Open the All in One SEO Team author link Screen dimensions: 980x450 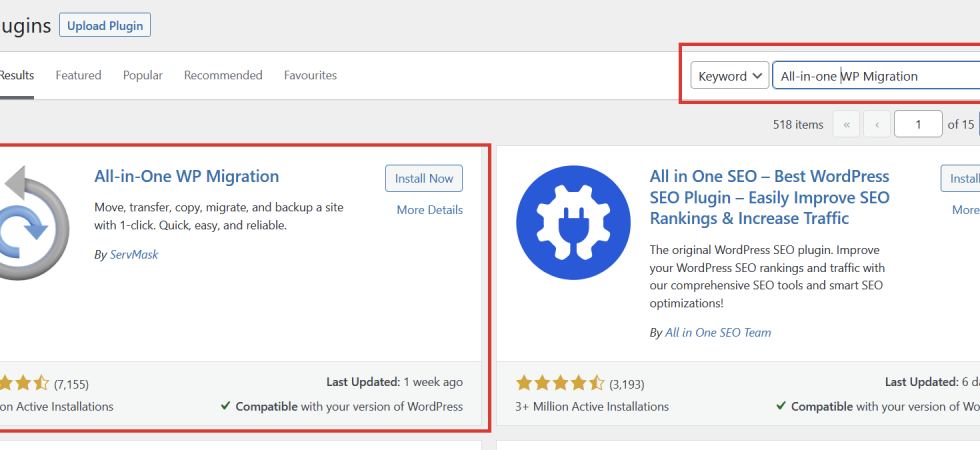[x=718, y=332]
